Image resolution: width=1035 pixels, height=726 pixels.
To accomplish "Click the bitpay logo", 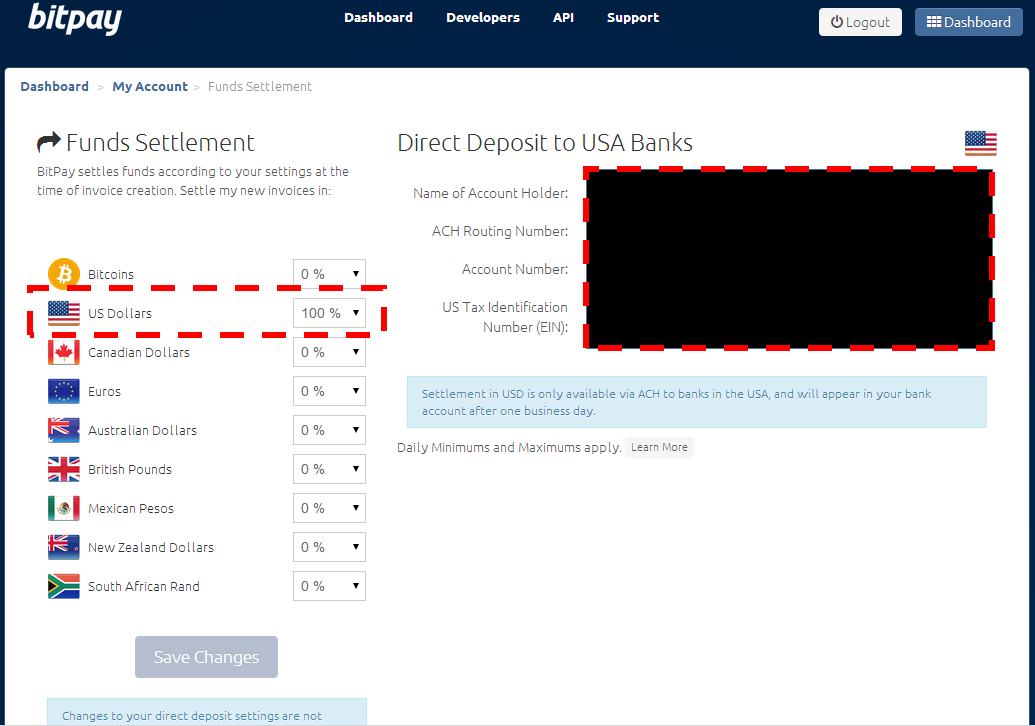I will [75, 18].
